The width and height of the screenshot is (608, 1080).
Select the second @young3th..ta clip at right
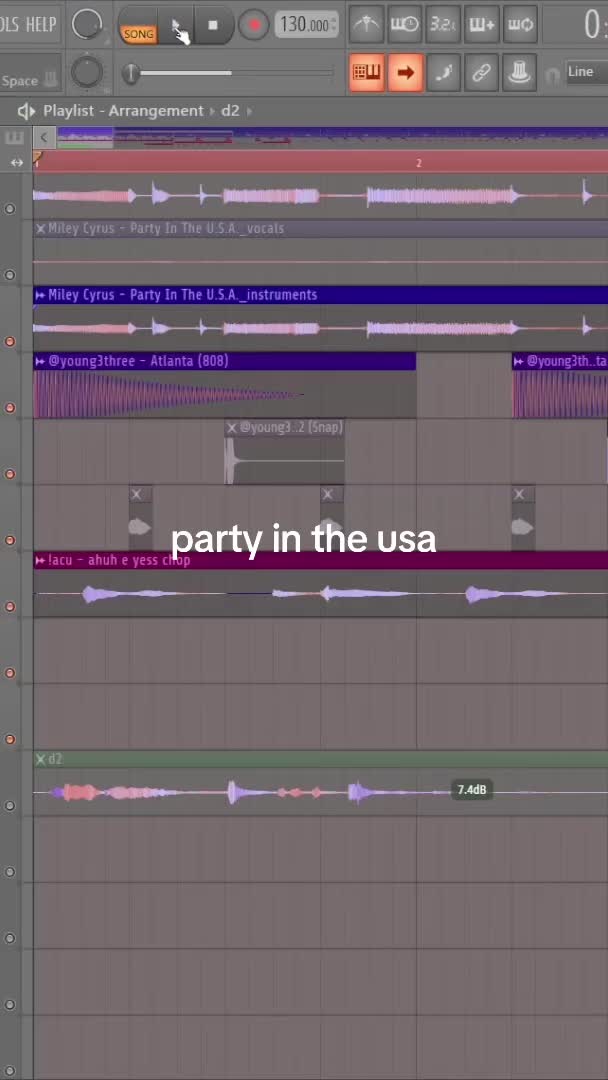560,384
